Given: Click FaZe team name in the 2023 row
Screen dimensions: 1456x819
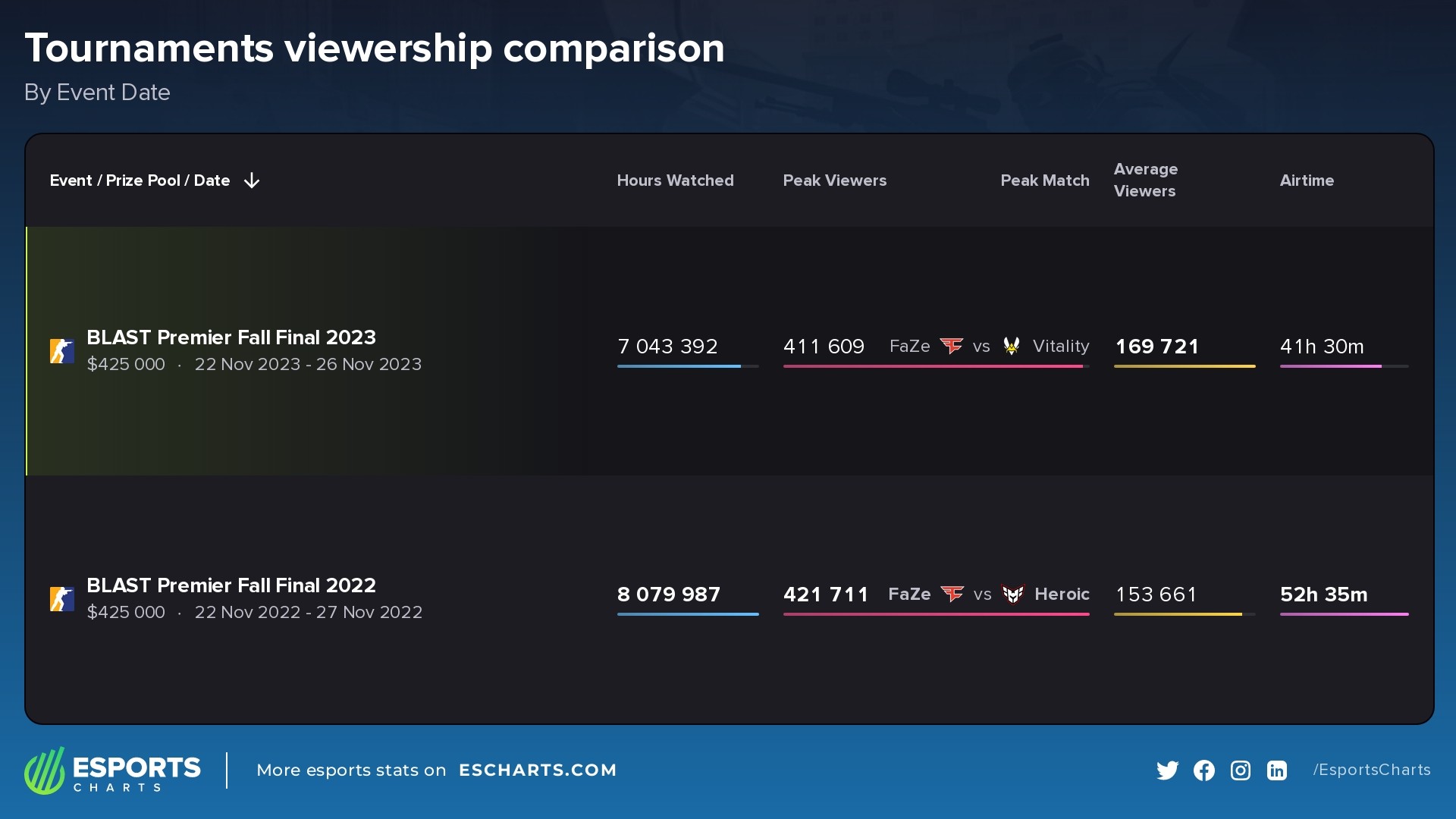Looking at the screenshot, I should coord(909,347).
